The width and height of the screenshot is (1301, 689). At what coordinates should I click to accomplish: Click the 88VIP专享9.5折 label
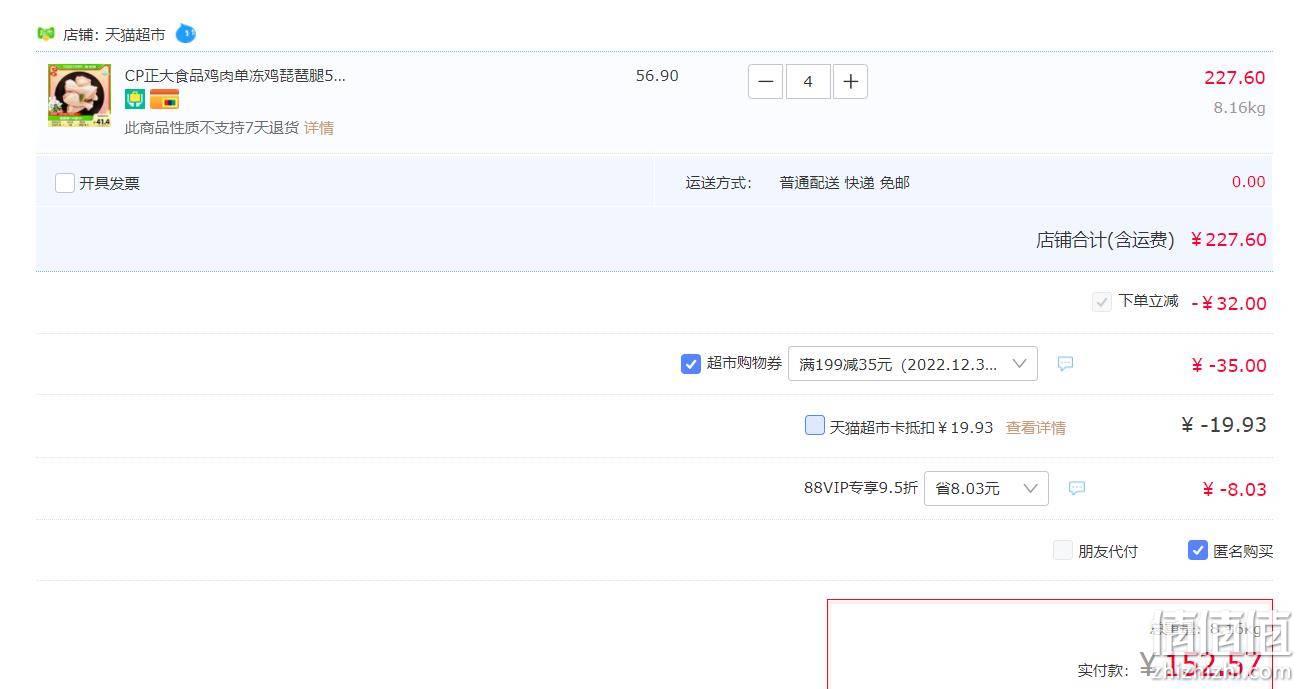click(861, 488)
